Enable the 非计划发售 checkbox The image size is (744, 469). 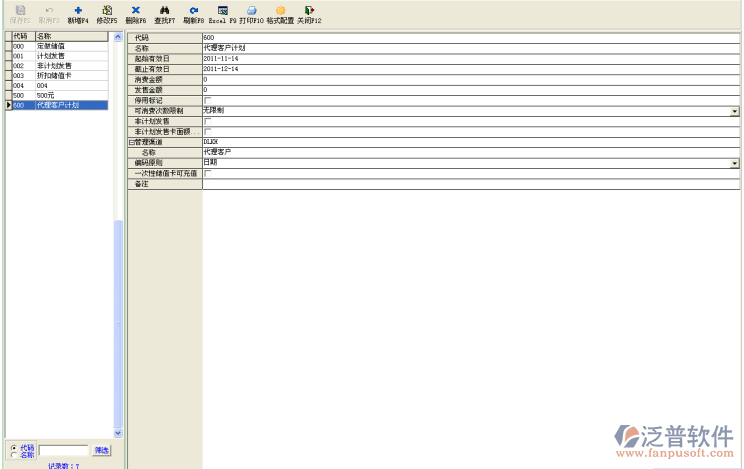(x=208, y=122)
